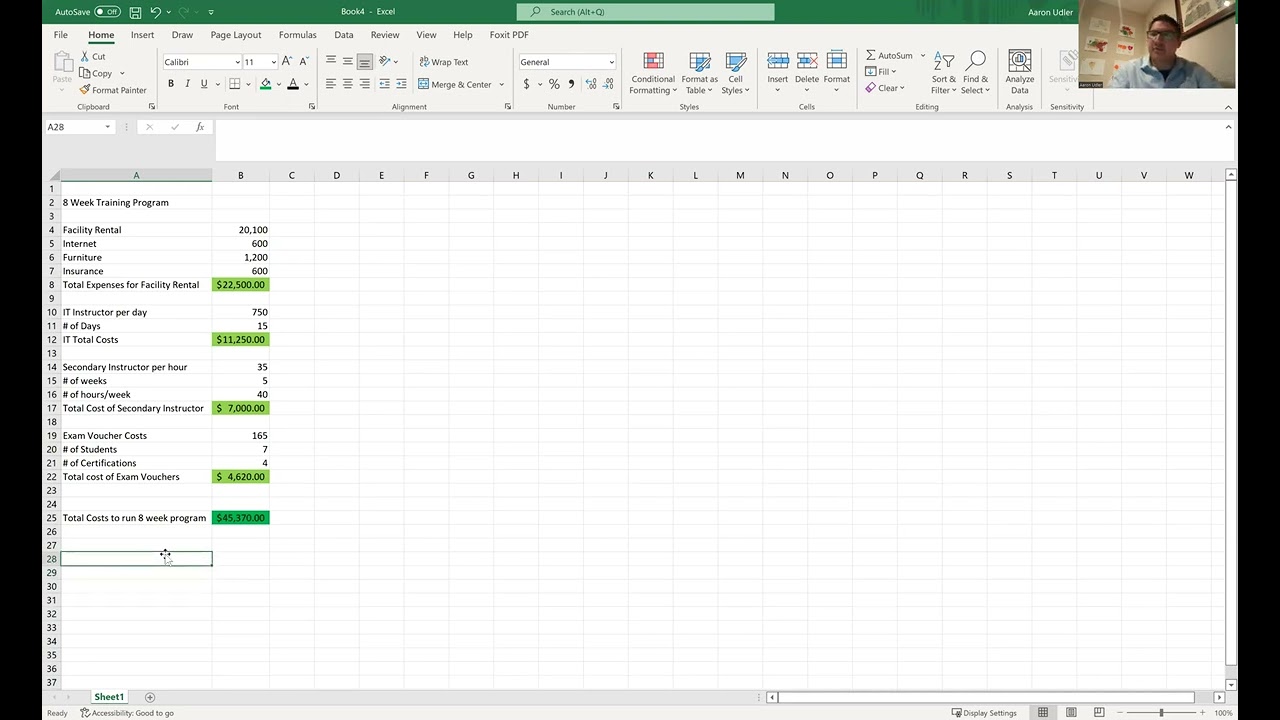The height and width of the screenshot is (720, 1280).
Task: Select cell with $45,370.00 total
Action: click(x=240, y=518)
